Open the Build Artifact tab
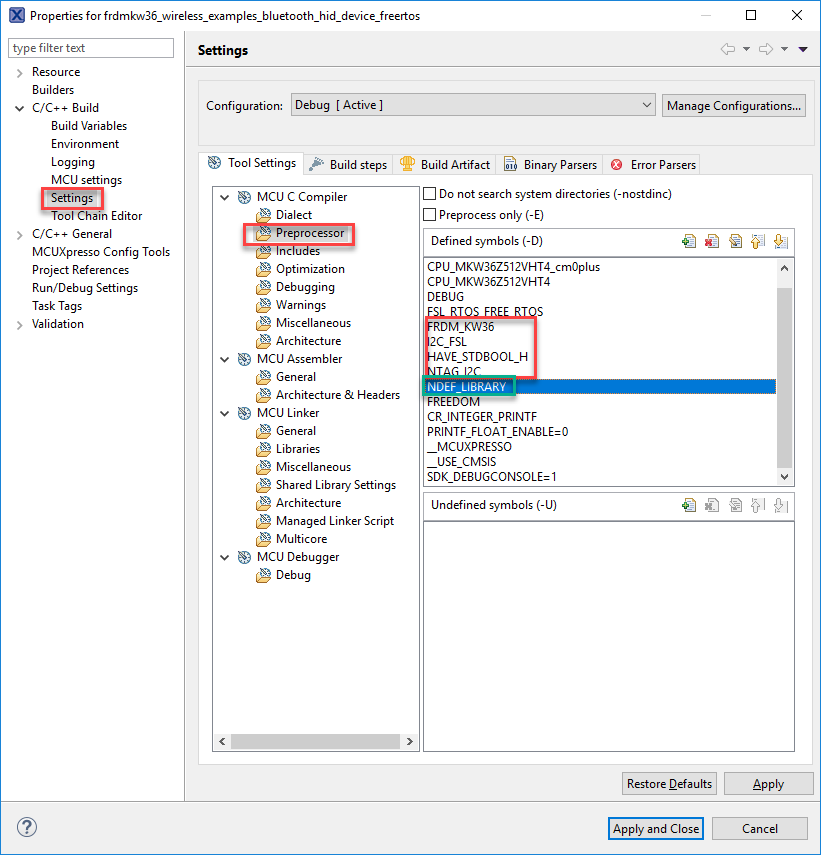 click(x=444, y=165)
